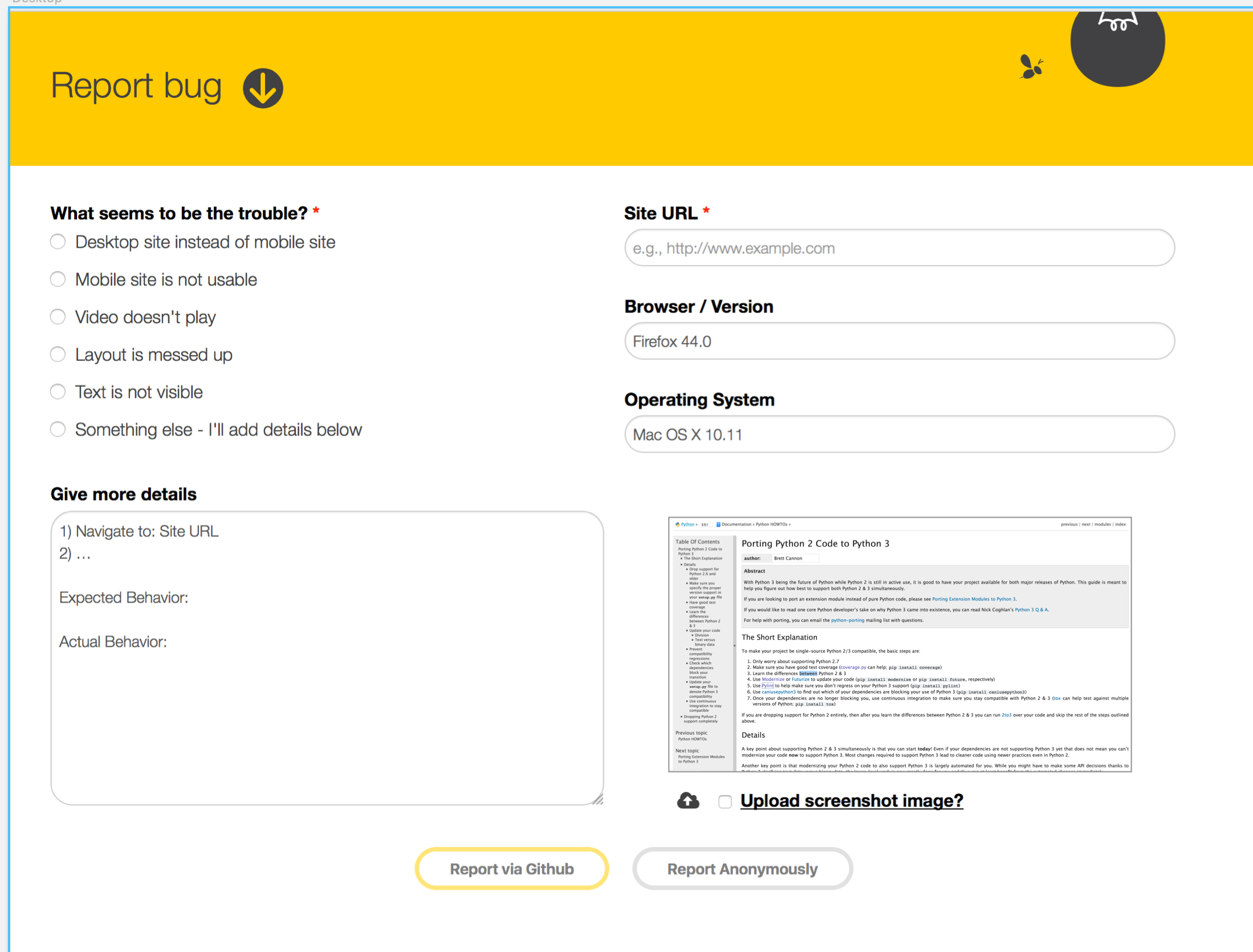Click the bug mascot icon in header
This screenshot has width=1253, height=952.
coord(1117,48)
